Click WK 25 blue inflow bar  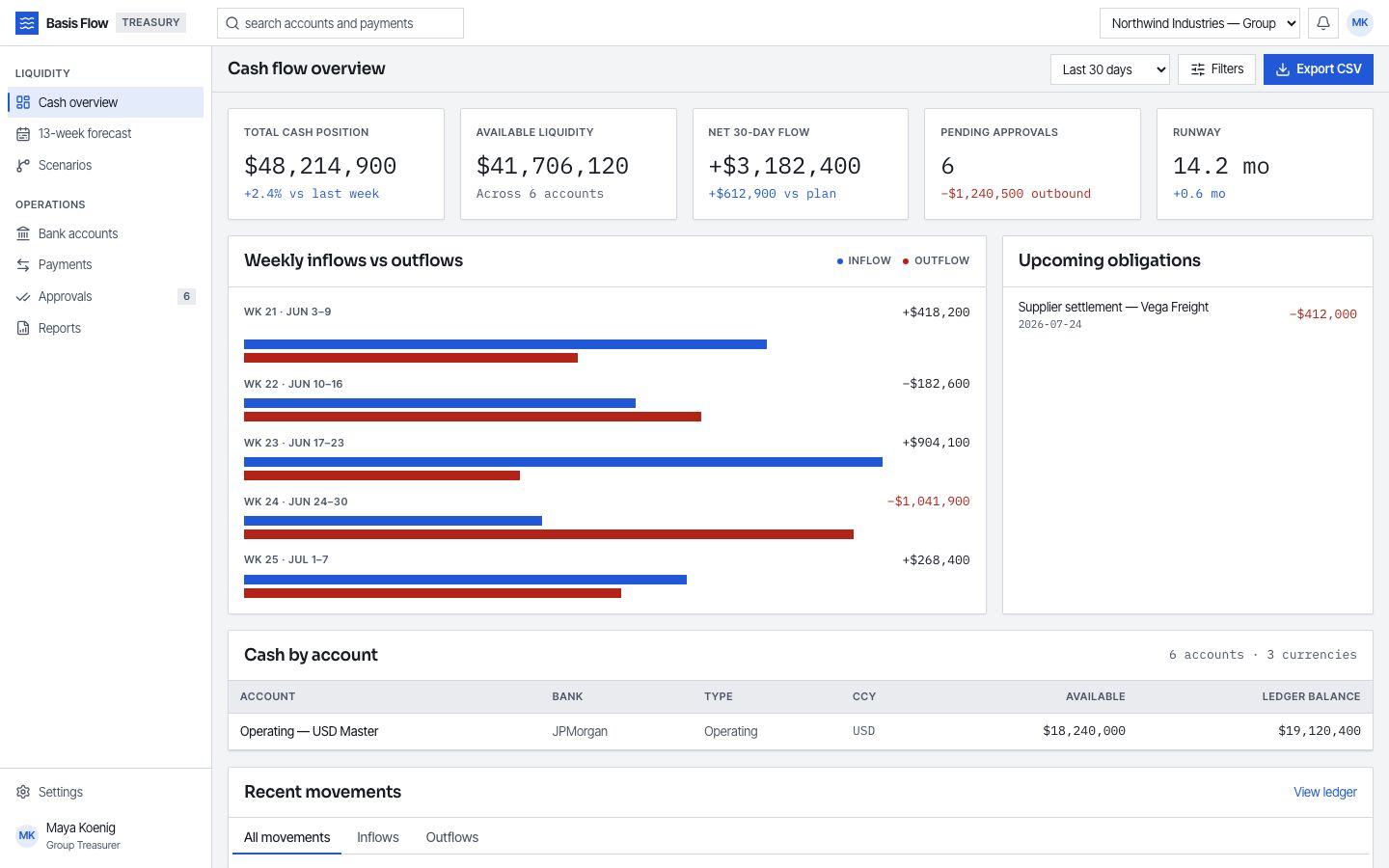[465, 580]
